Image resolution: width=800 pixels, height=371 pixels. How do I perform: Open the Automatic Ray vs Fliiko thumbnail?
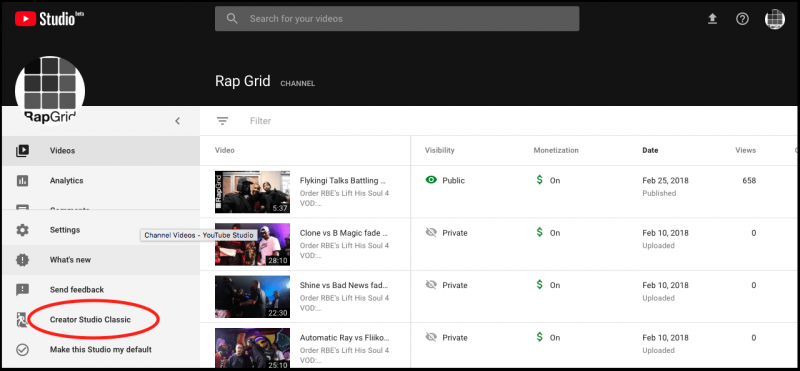point(252,349)
